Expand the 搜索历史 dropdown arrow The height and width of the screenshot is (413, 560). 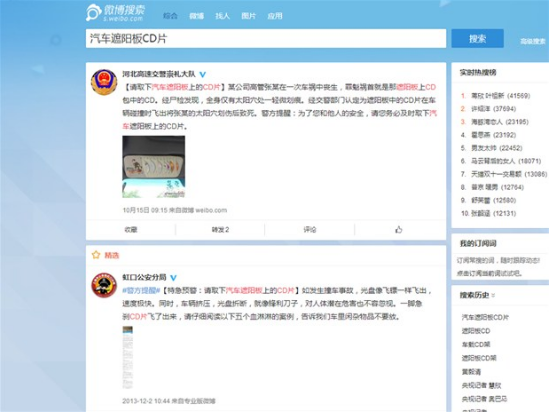[493, 295]
